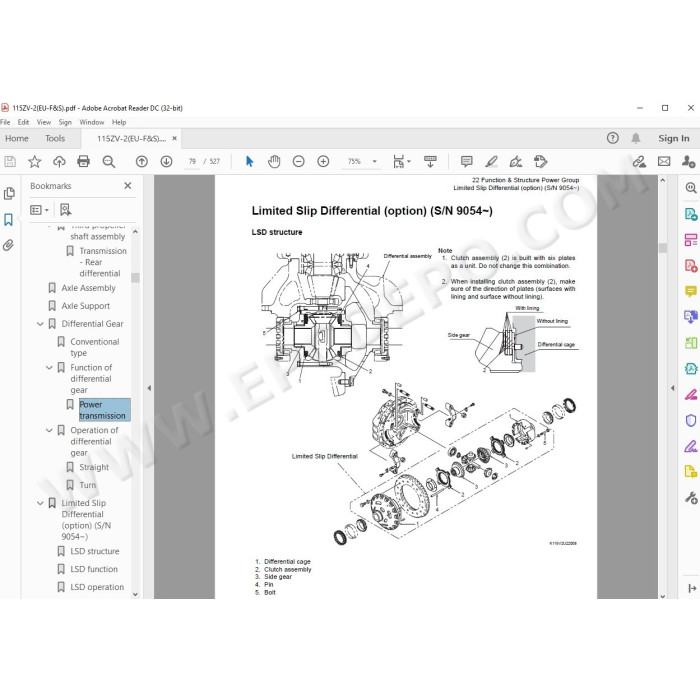The width and height of the screenshot is (700, 700).
Task: Go to previous page arrow
Action: coord(142,162)
